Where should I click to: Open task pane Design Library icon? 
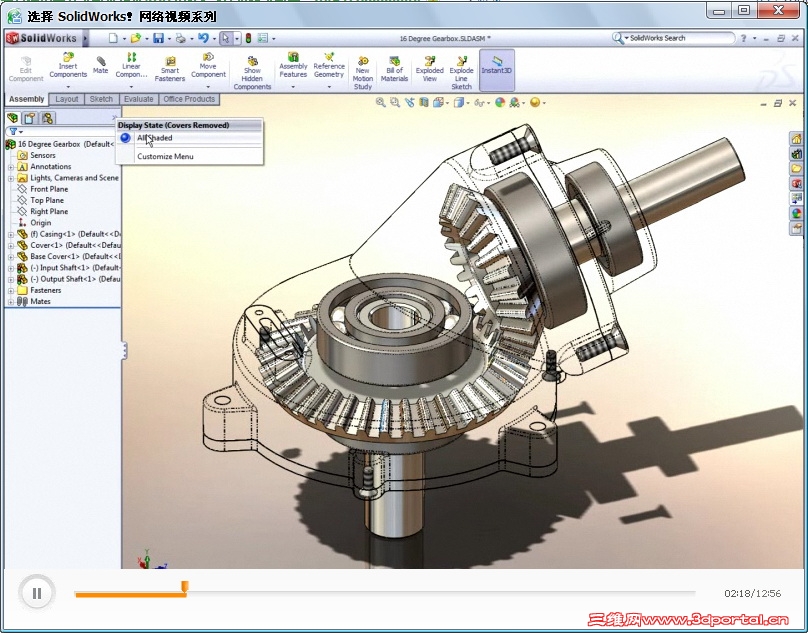tap(797, 154)
